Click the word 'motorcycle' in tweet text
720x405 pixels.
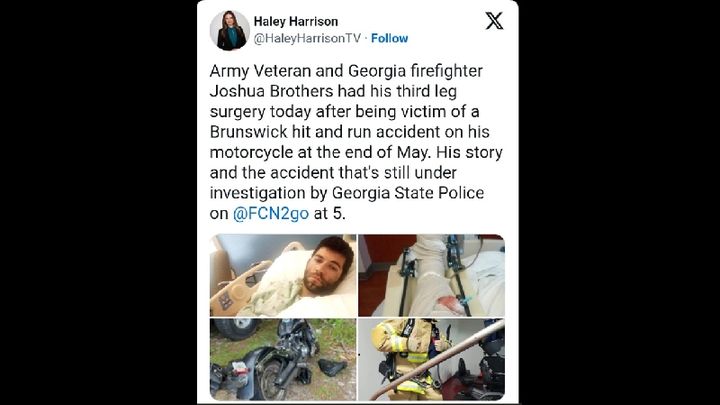(x=251, y=152)
